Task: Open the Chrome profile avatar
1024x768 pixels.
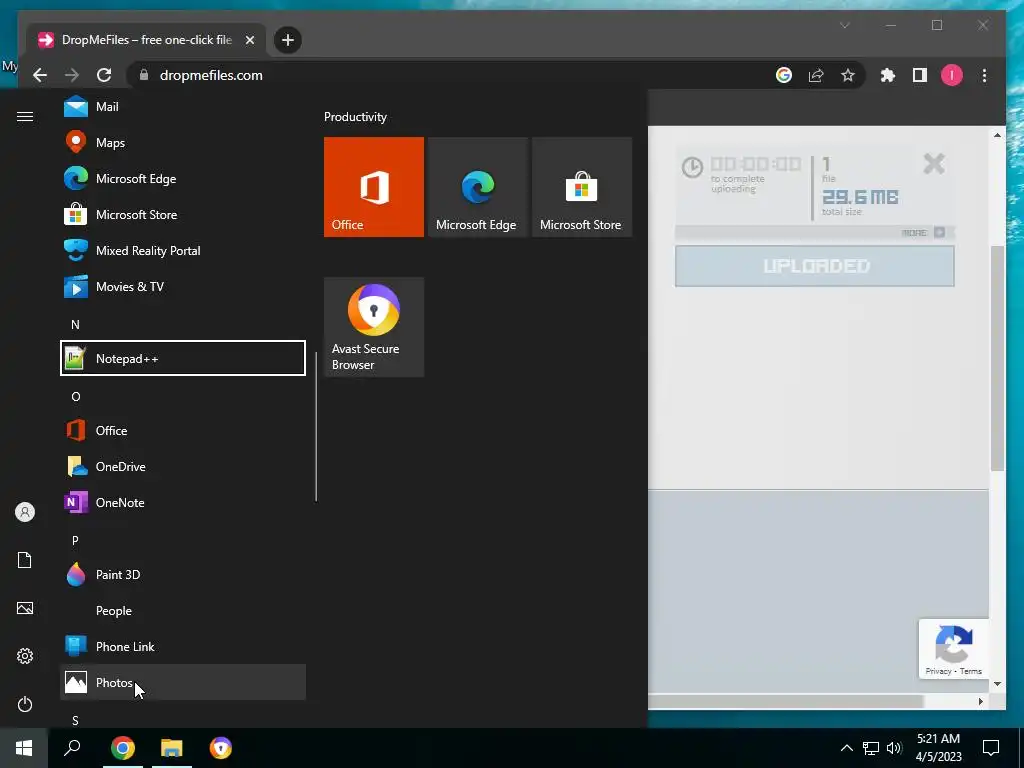Action: point(952,75)
